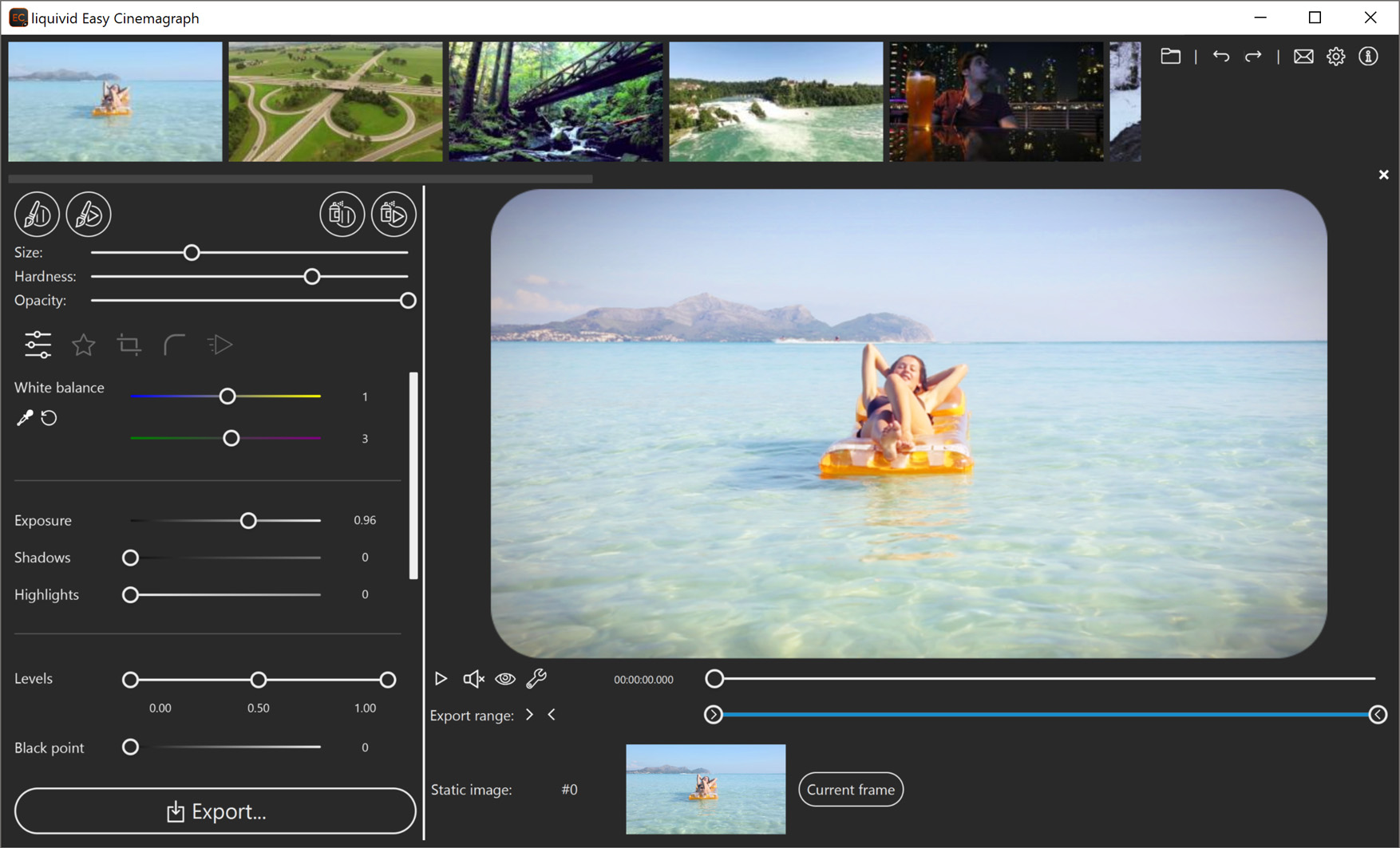Viewport: 1400px width, 848px height.
Task: Open the star effects presets tab
Action: 83,345
